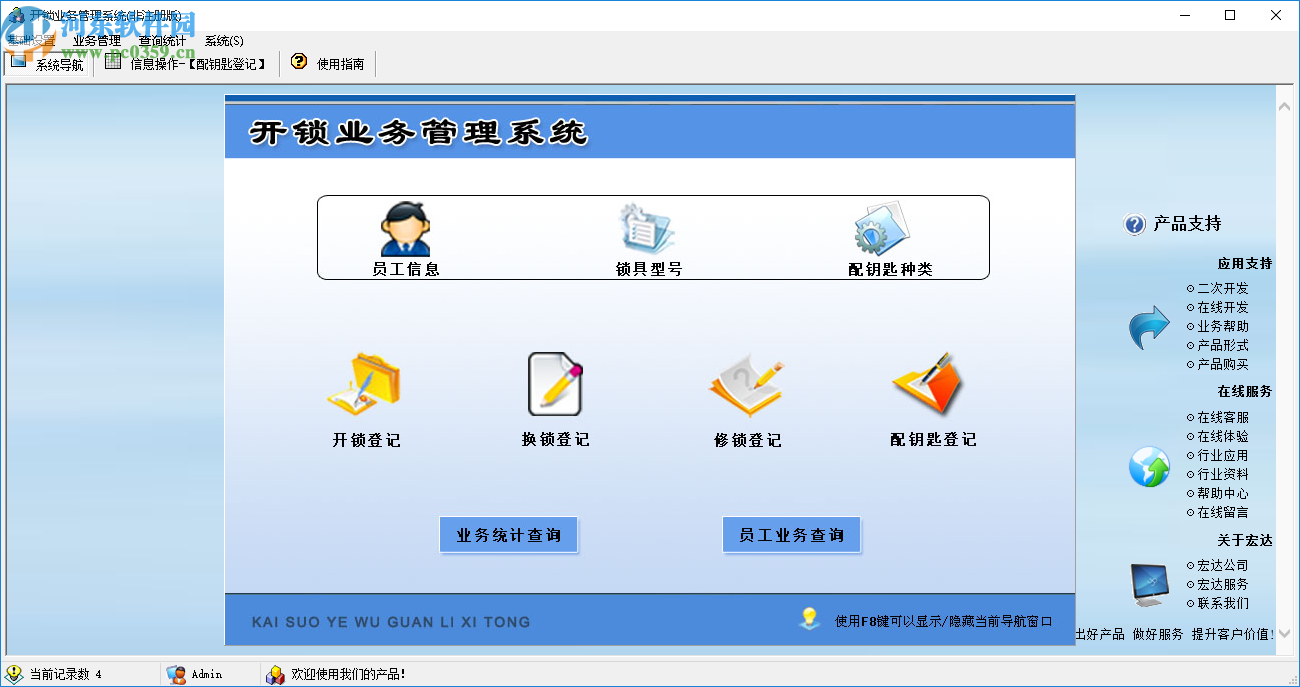Click 业务统计查询 button
The width and height of the screenshot is (1300, 687).
coord(508,534)
